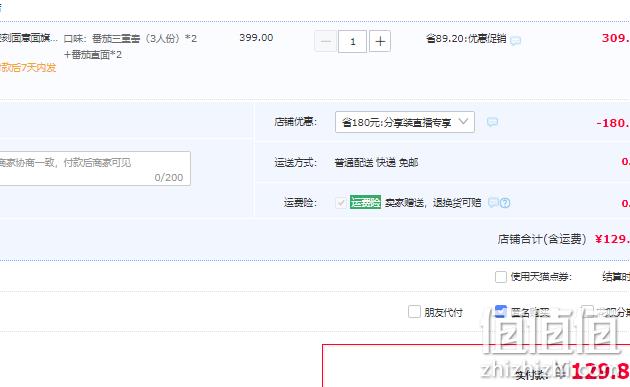The width and height of the screenshot is (630, 387).
Task: Check the 朋友代付 checkbox
Action: [414, 311]
